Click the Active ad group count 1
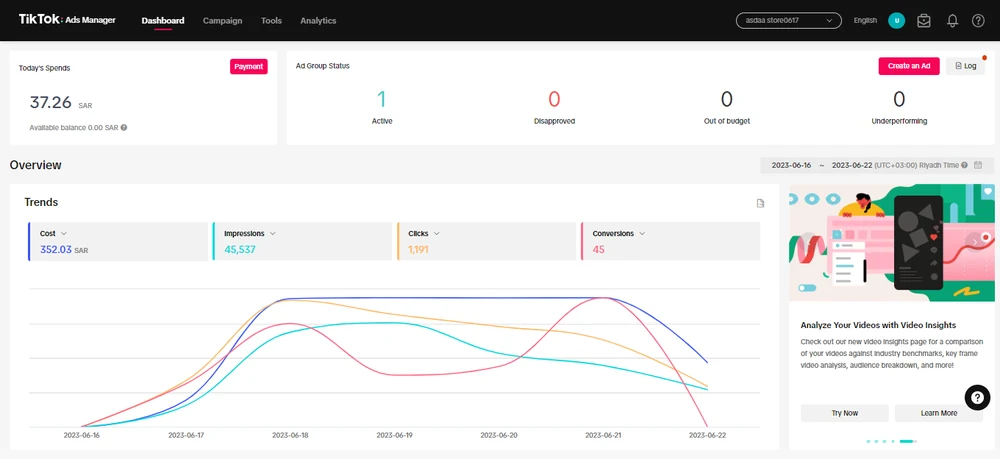Image resolution: width=1000 pixels, height=459 pixels. click(381, 99)
